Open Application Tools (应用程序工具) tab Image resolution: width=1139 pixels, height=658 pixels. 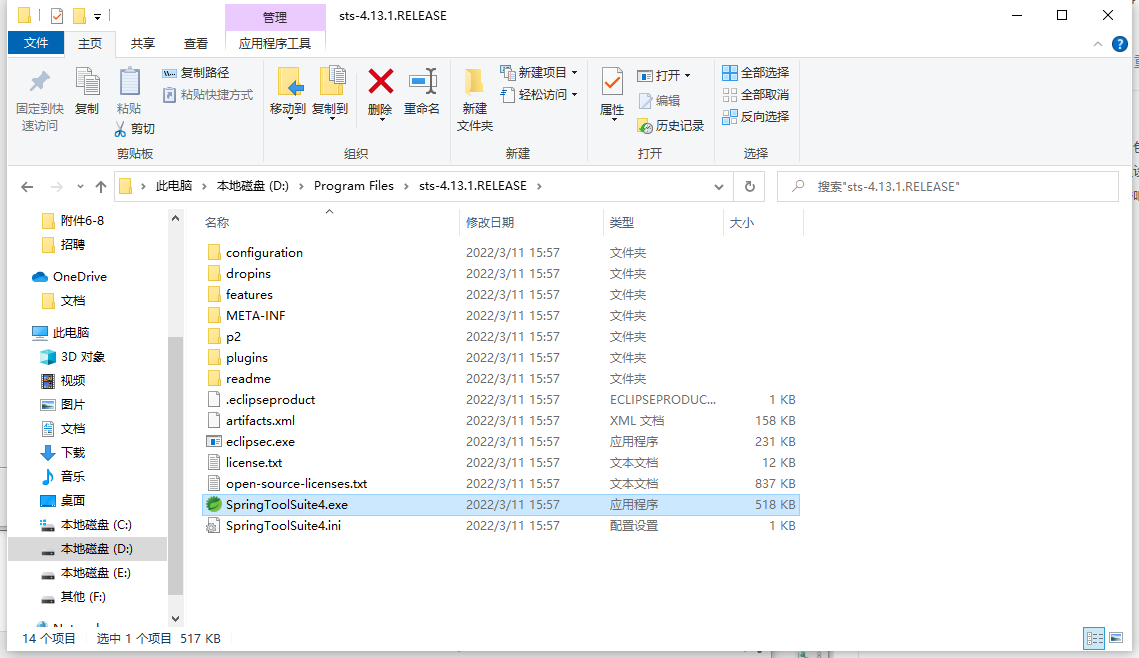[275, 44]
